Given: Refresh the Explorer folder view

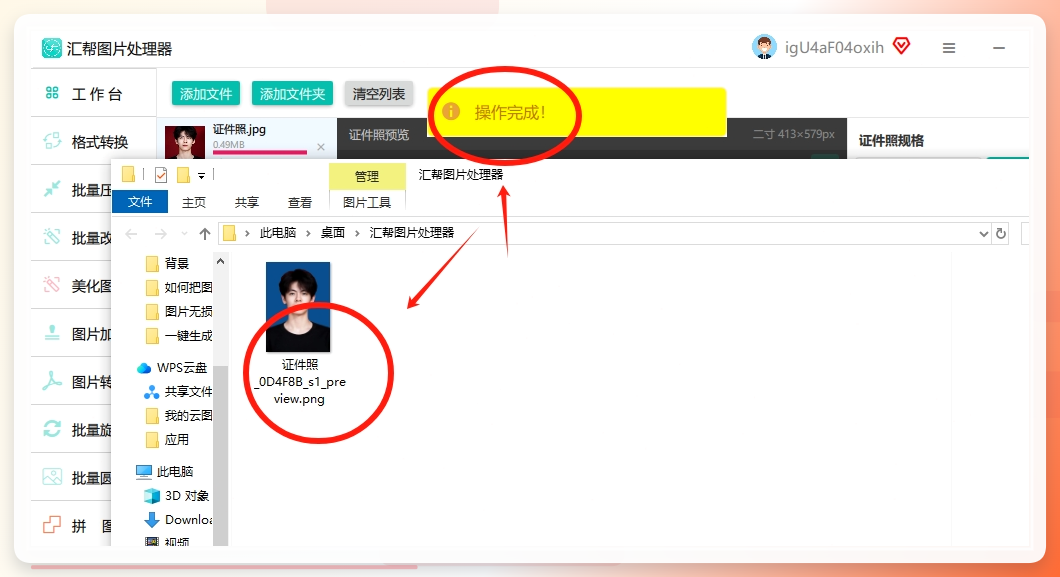Looking at the screenshot, I should (1001, 234).
